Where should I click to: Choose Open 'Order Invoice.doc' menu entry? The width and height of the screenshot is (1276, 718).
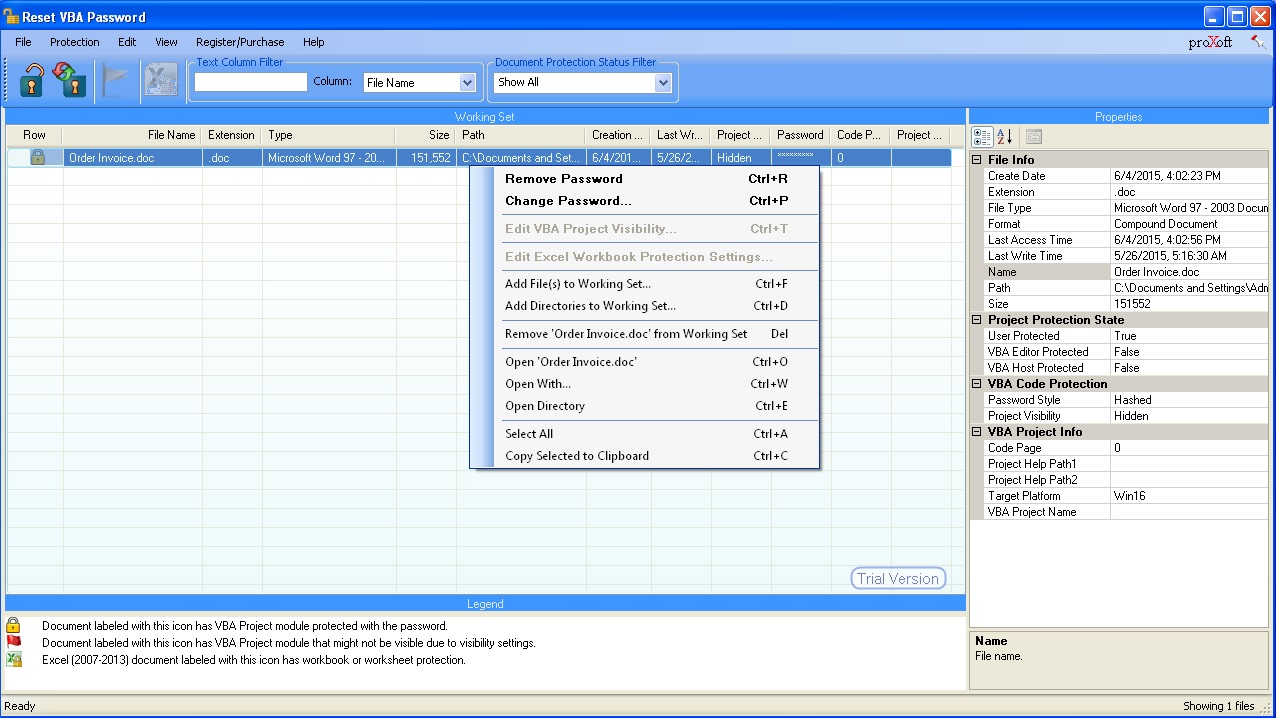pyautogui.click(x=646, y=362)
